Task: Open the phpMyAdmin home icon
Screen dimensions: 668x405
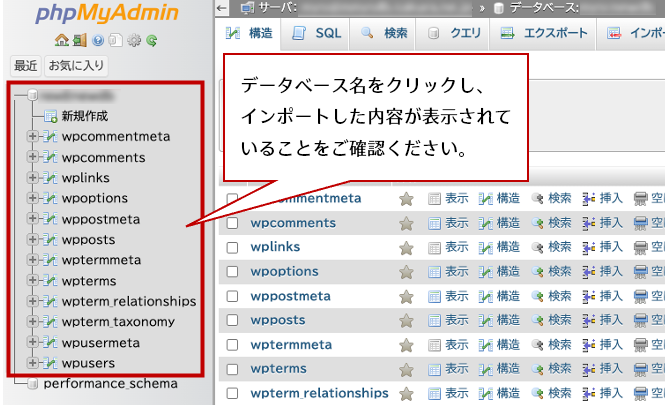Action: point(62,40)
